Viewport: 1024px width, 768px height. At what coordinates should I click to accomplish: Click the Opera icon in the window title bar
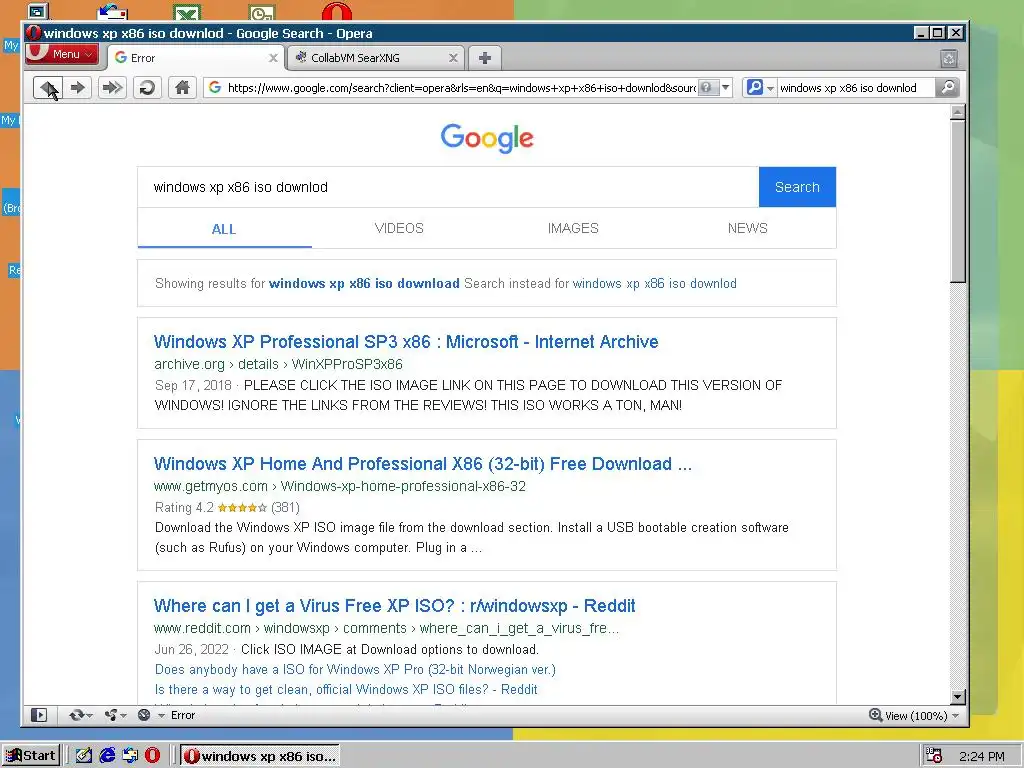click(33, 33)
